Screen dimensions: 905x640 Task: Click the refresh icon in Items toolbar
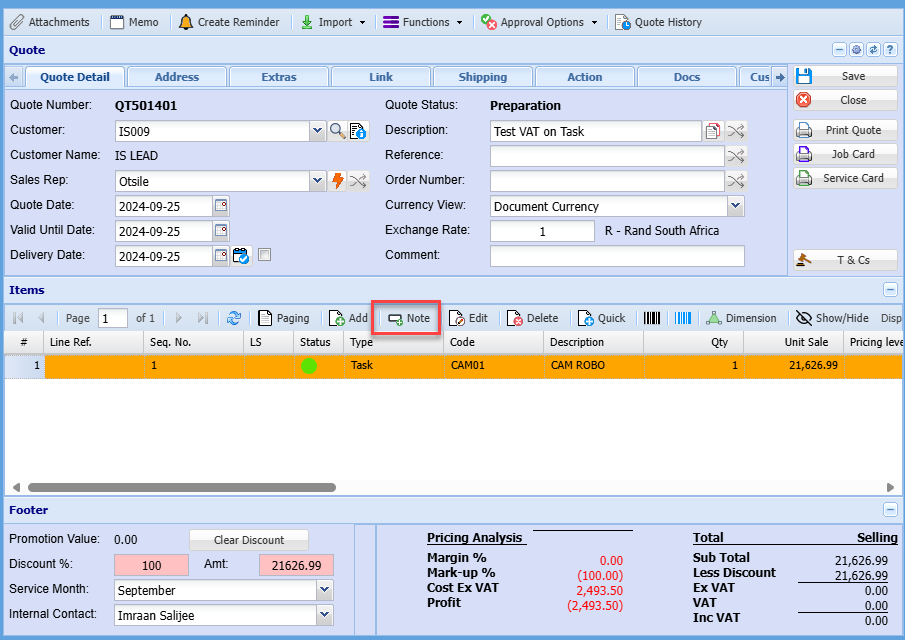click(234, 318)
